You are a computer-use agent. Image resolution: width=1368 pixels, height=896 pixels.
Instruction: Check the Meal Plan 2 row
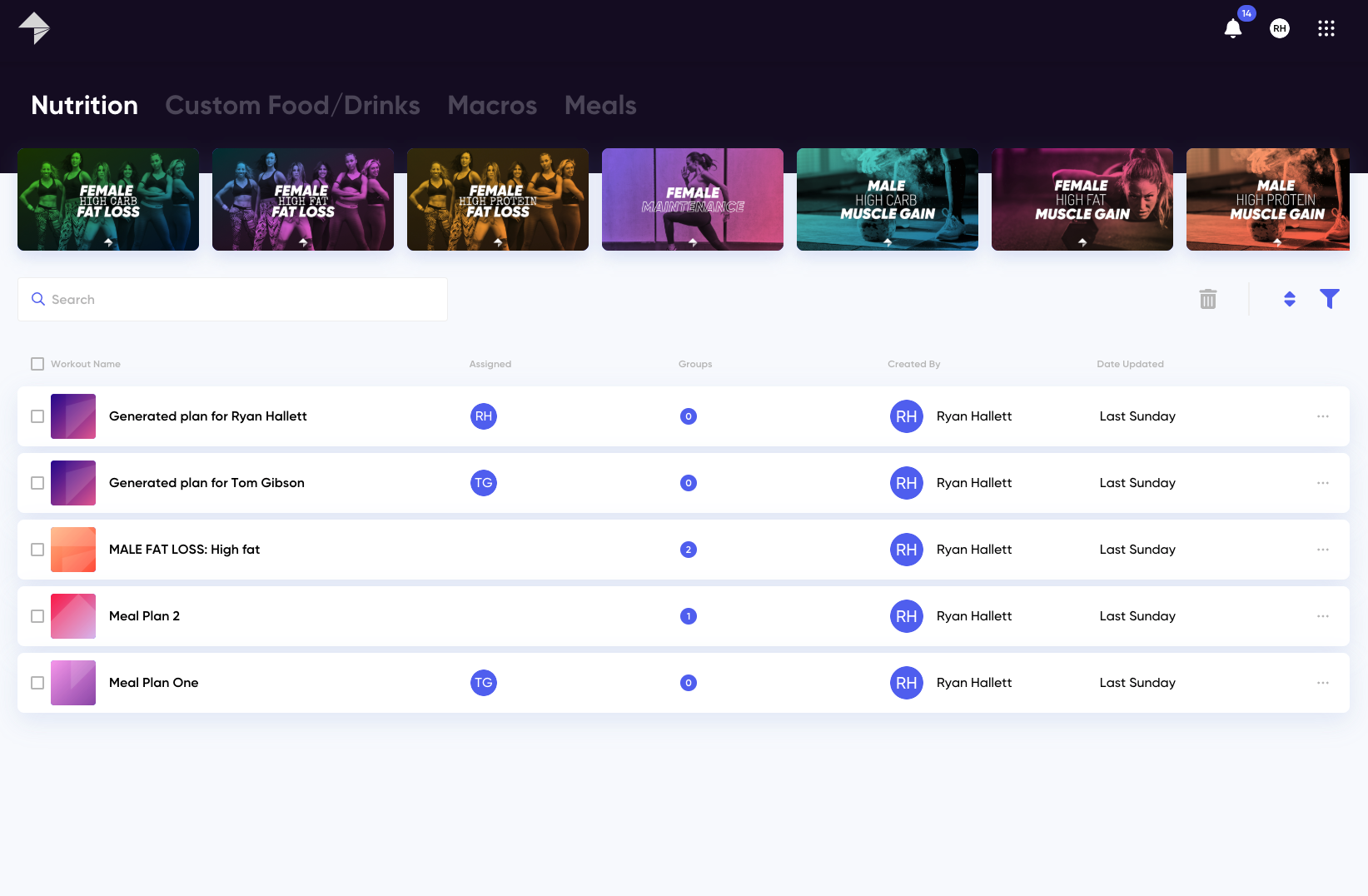point(37,616)
